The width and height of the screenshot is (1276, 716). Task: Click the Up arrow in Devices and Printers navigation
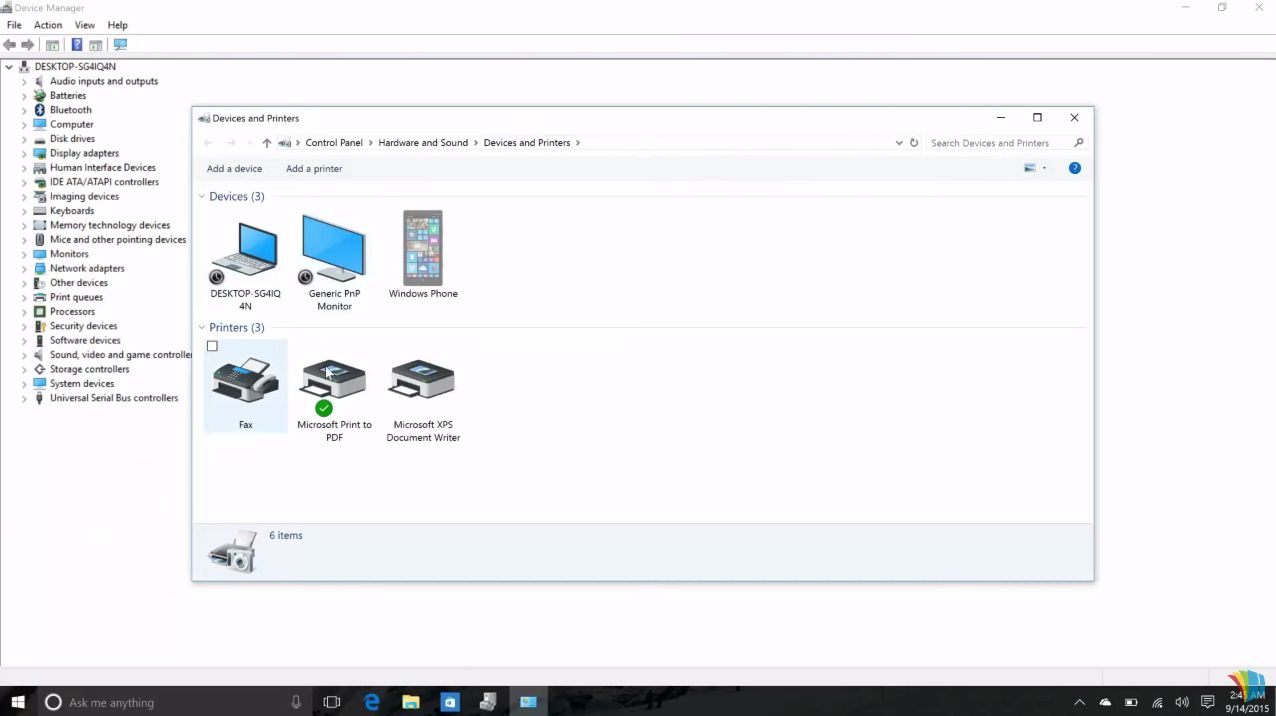point(267,143)
